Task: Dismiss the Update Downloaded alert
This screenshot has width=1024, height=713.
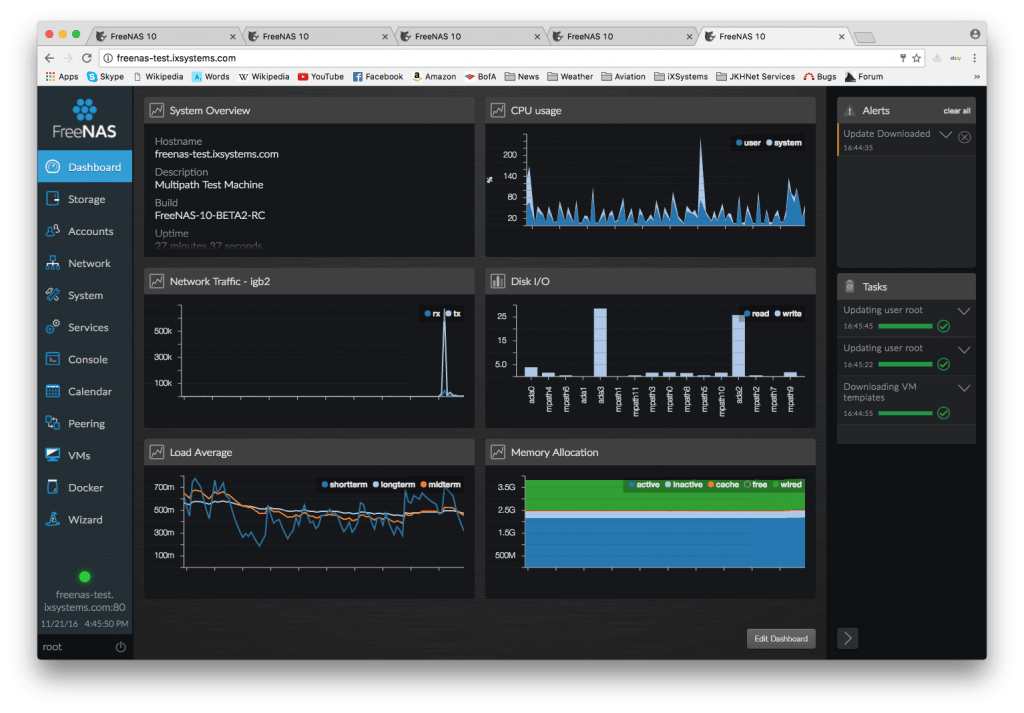Action: coord(964,137)
